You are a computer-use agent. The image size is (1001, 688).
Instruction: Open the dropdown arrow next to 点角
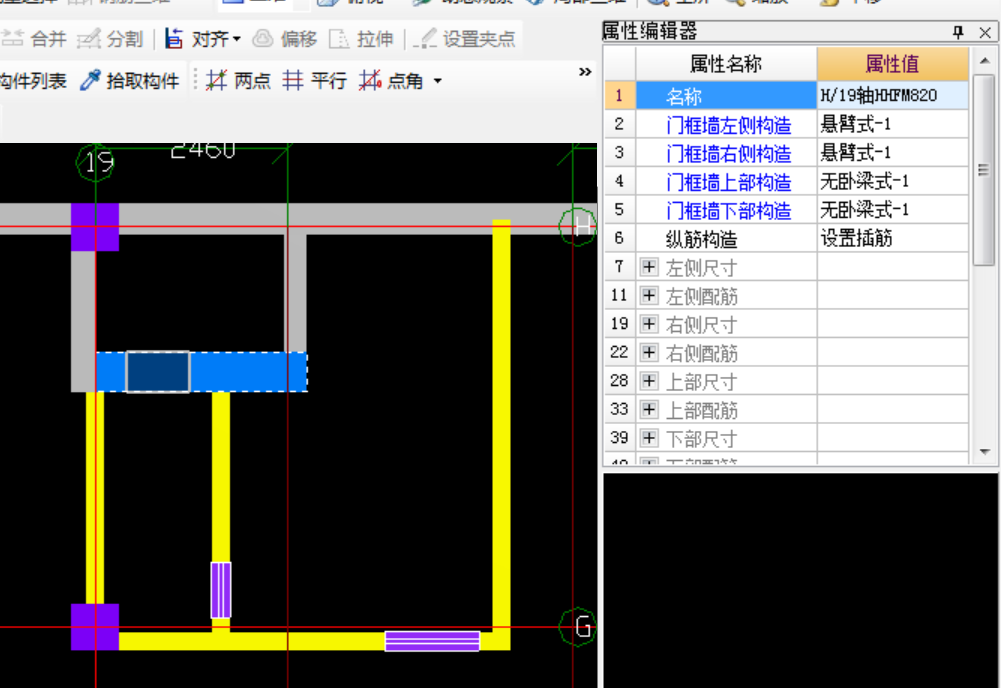click(x=437, y=81)
